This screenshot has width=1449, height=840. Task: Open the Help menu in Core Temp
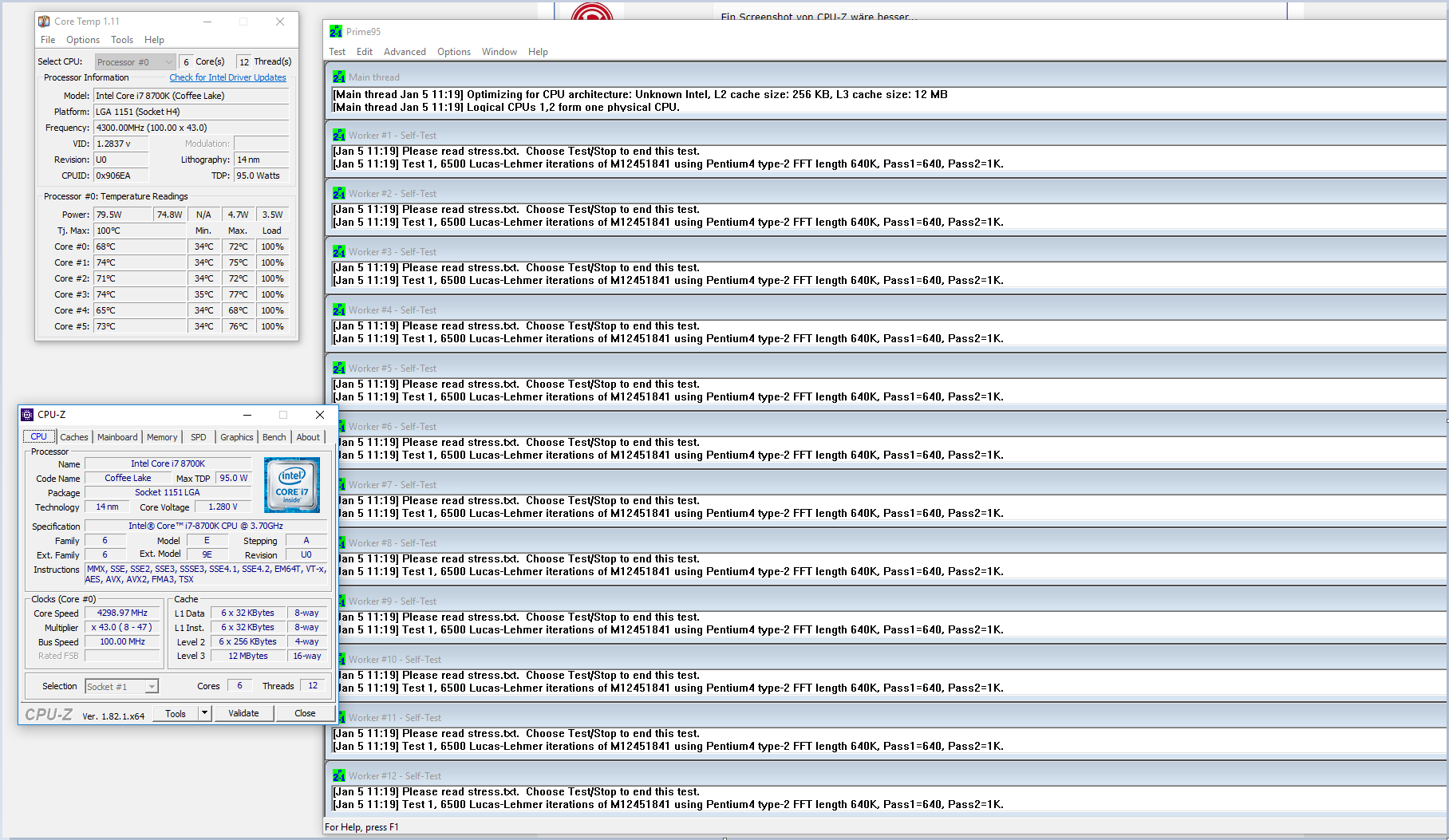click(154, 40)
